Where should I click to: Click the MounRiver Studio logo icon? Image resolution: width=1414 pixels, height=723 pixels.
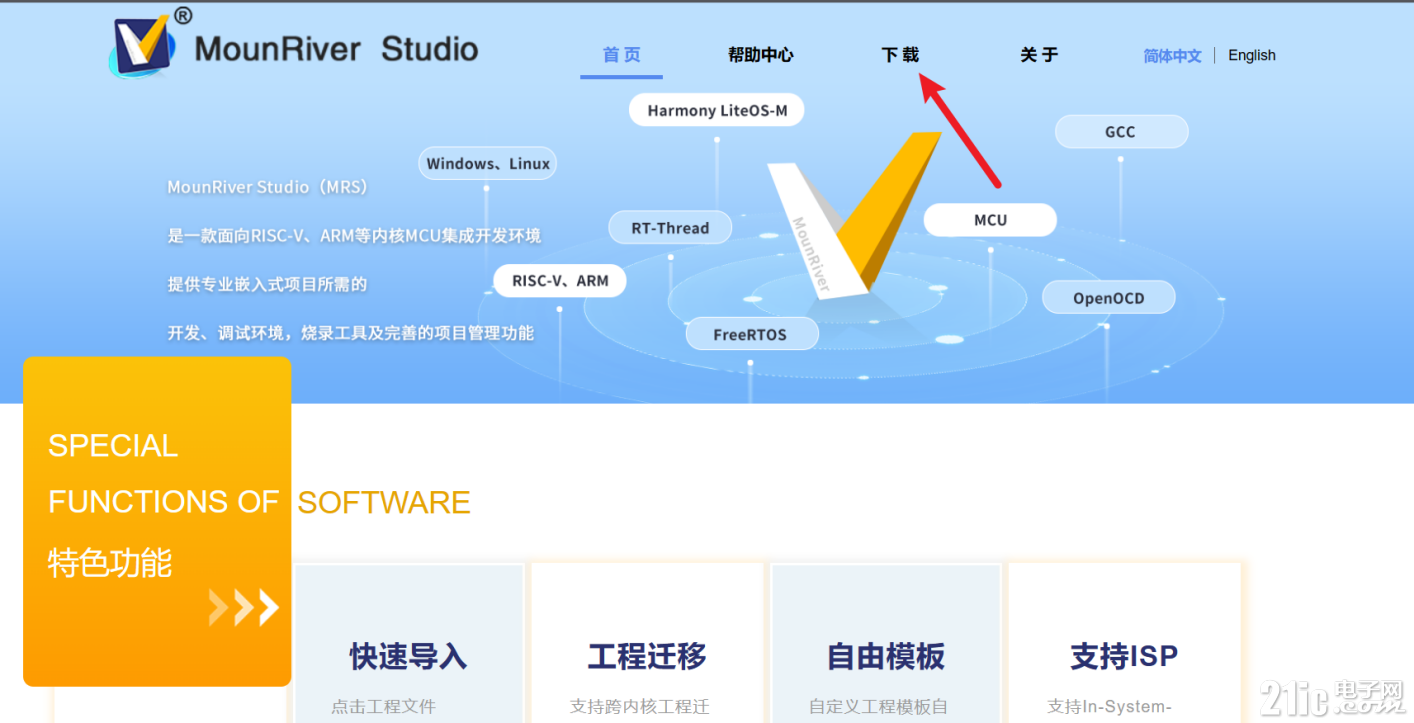(x=142, y=42)
